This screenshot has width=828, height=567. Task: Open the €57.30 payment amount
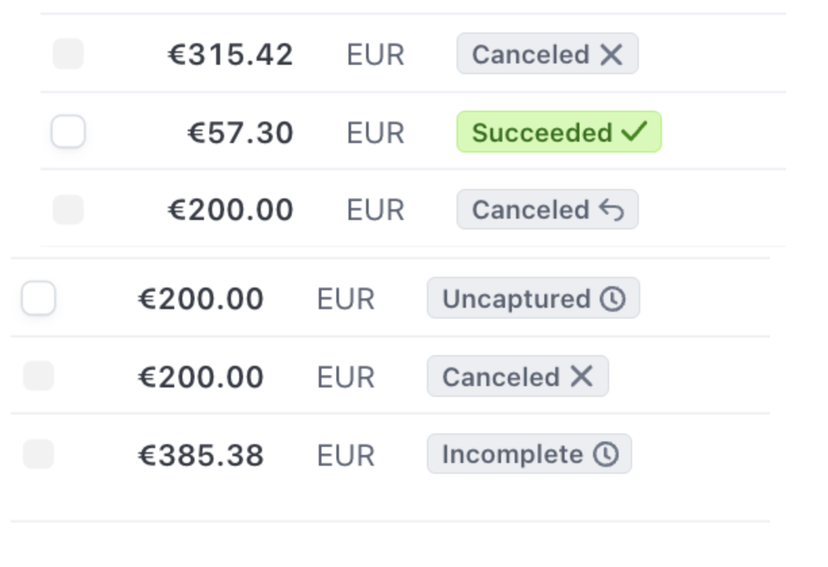(x=240, y=133)
